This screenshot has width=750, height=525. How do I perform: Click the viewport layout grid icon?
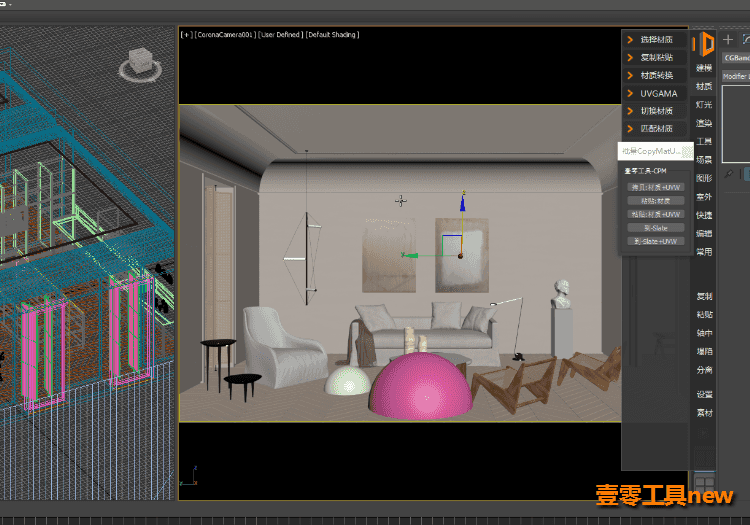(x=704, y=483)
